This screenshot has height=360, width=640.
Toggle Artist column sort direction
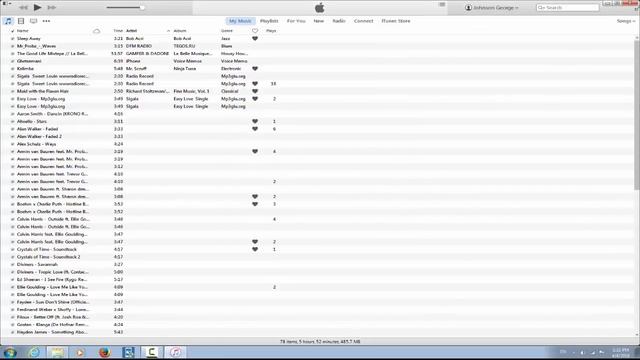[x=148, y=31]
